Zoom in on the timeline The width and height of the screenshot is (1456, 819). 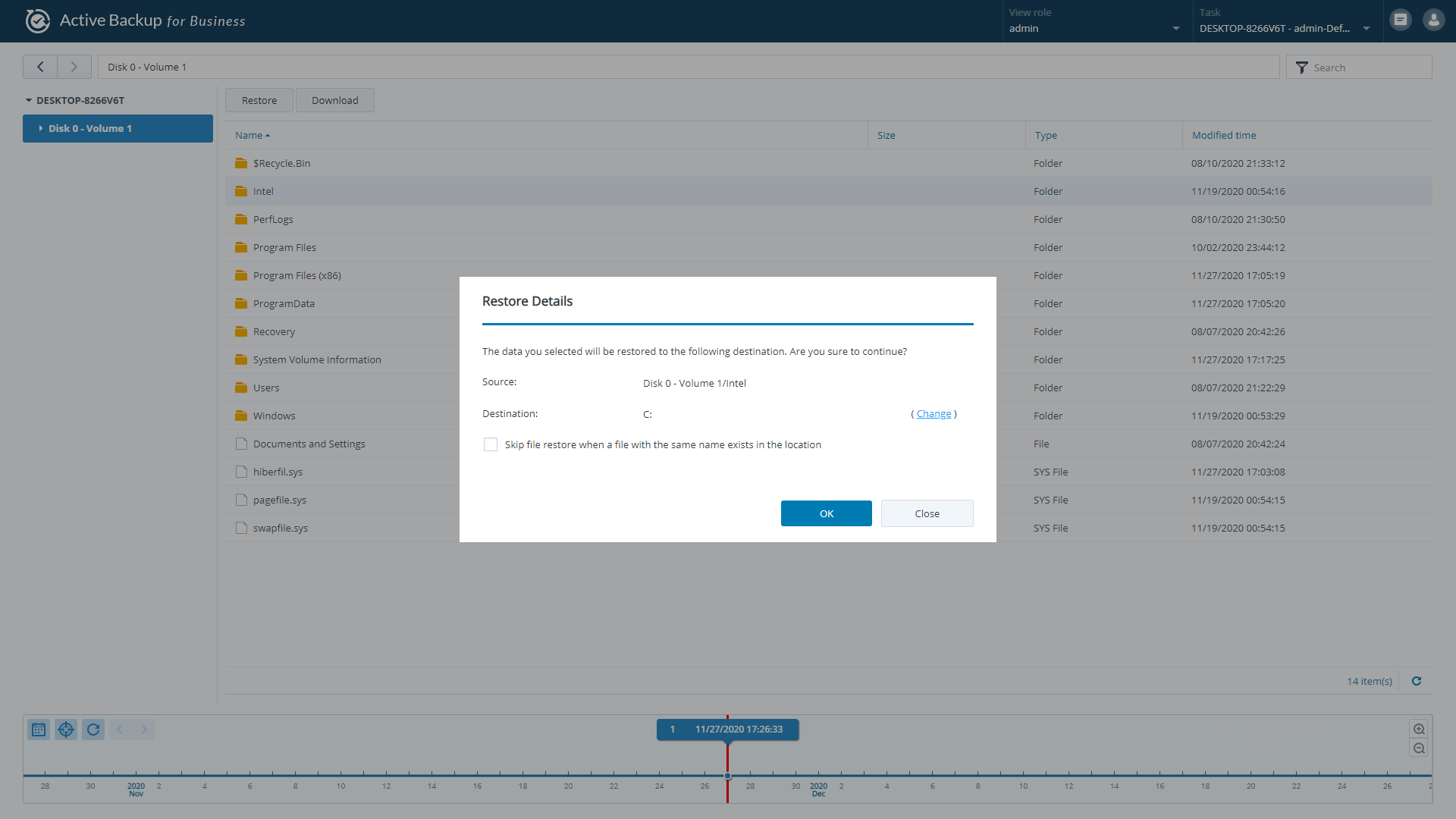coord(1419,729)
